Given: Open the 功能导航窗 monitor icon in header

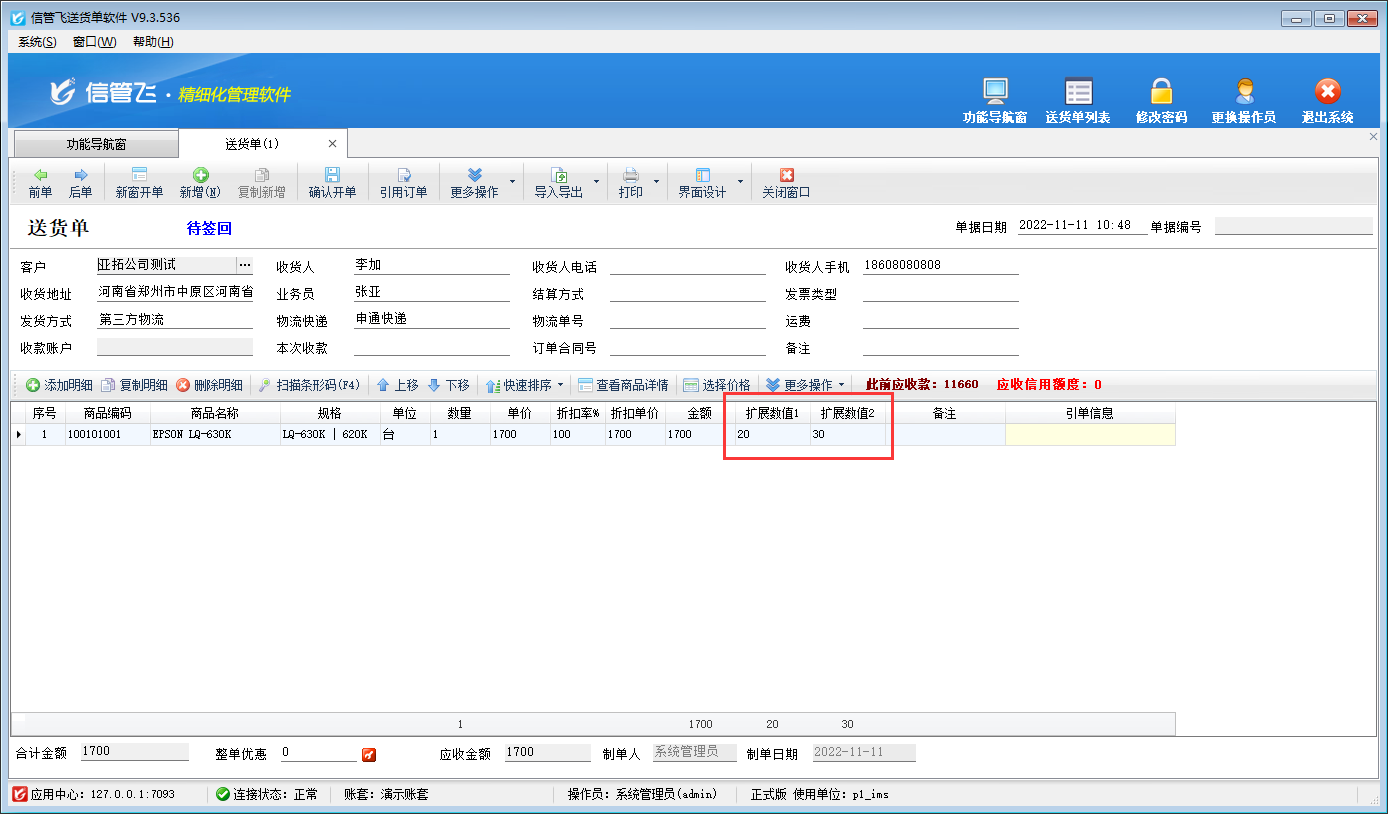Looking at the screenshot, I should click(x=994, y=92).
